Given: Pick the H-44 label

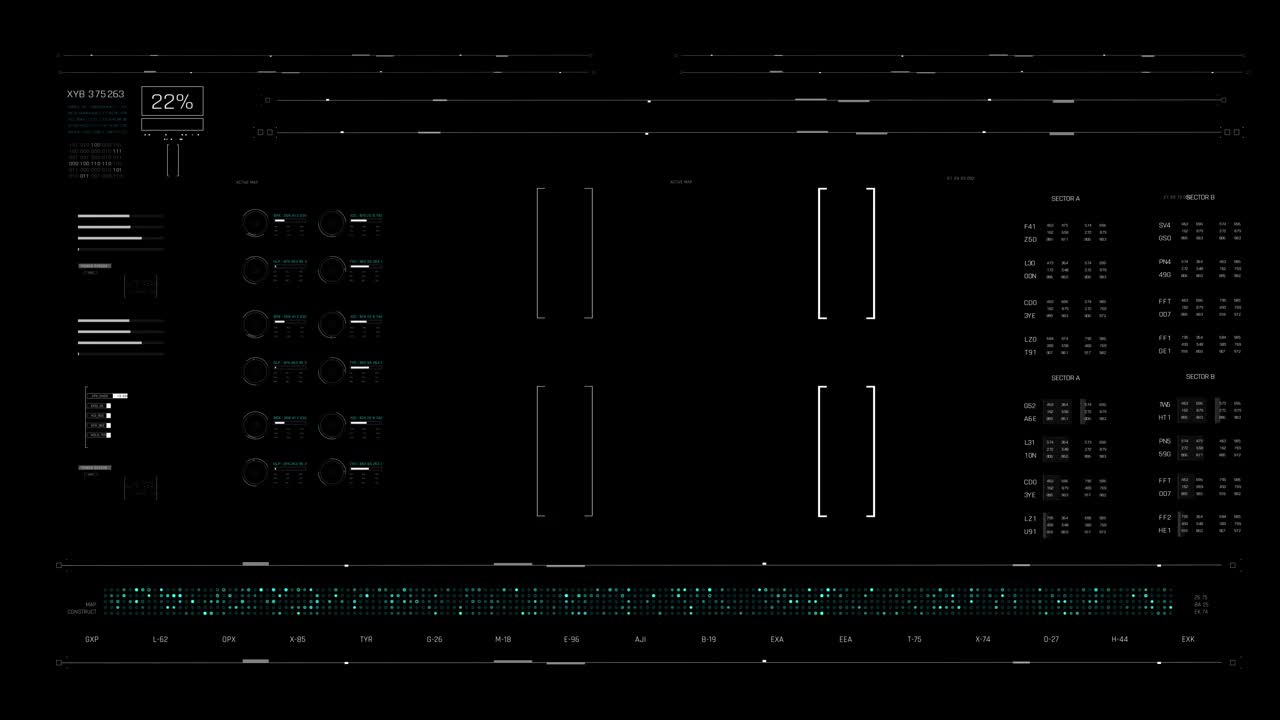Looking at the screenshot, I should [1120, 639].
